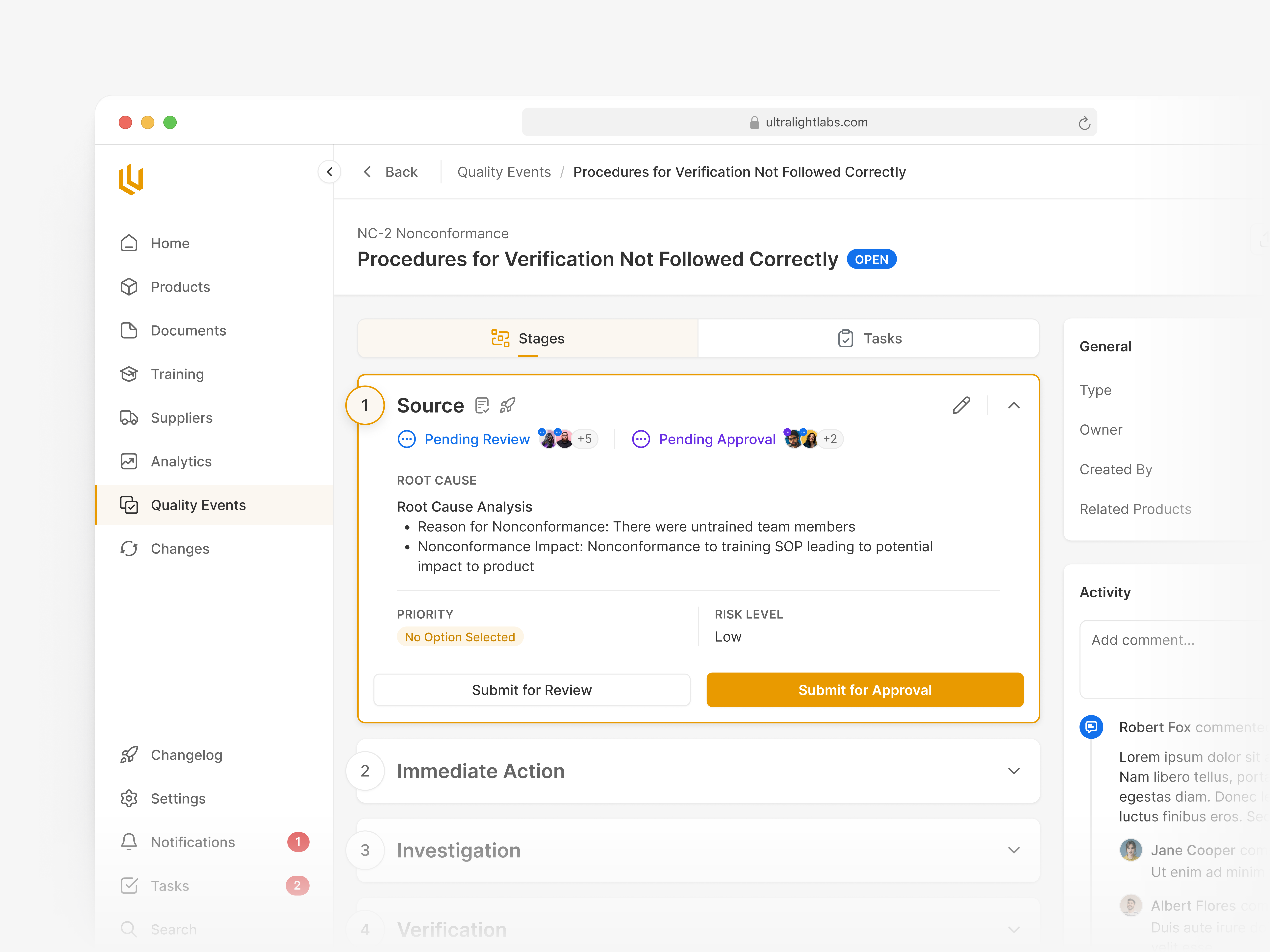Collapse the Source stage with the up chevron
The height and width of the screenshot is (952, 1270).
point(1014,405)
